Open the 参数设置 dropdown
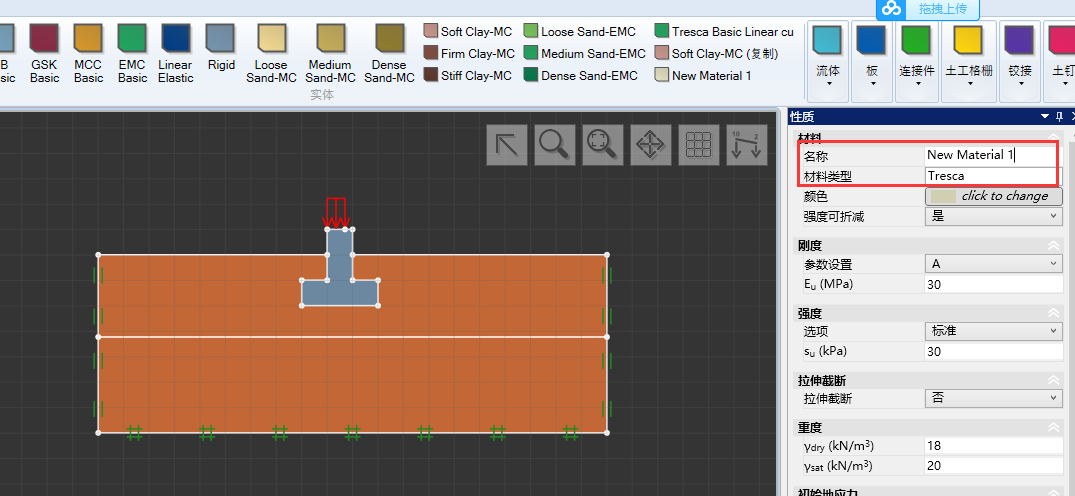The height and width of the screenshot is (496, 1075). pyautogui.click(x=993, y=264)
